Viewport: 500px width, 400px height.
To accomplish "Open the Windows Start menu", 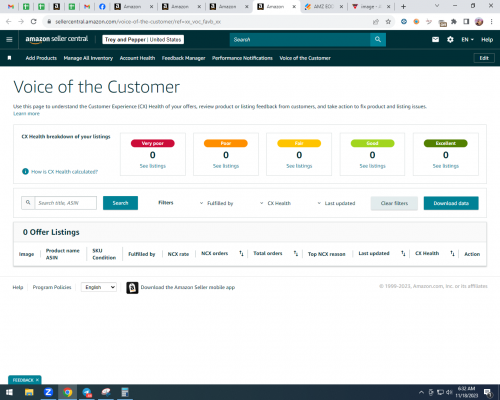I will [x=9, y=392].
